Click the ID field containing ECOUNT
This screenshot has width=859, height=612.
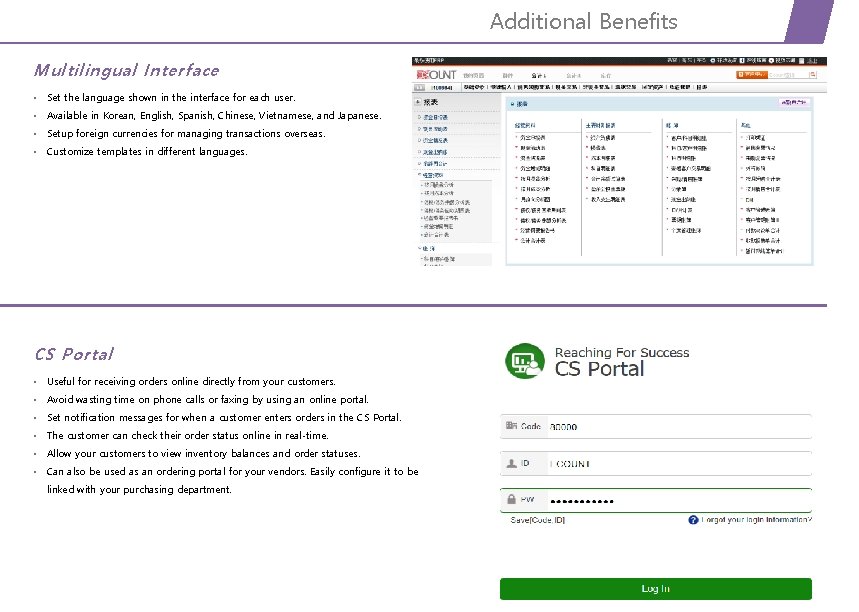tap(655, 464)
